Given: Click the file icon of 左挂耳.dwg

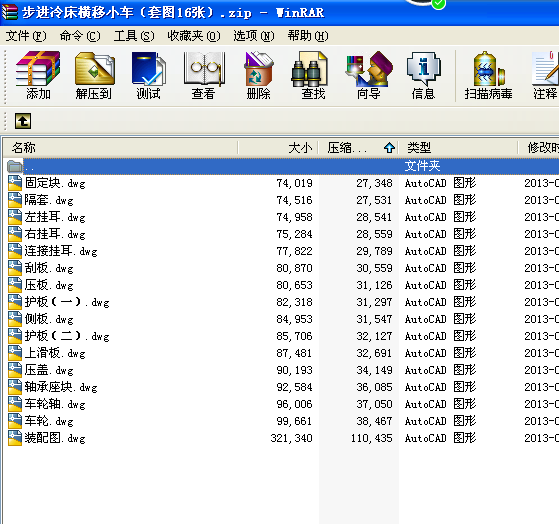Looking at the screenshot, I should point(15,217).
